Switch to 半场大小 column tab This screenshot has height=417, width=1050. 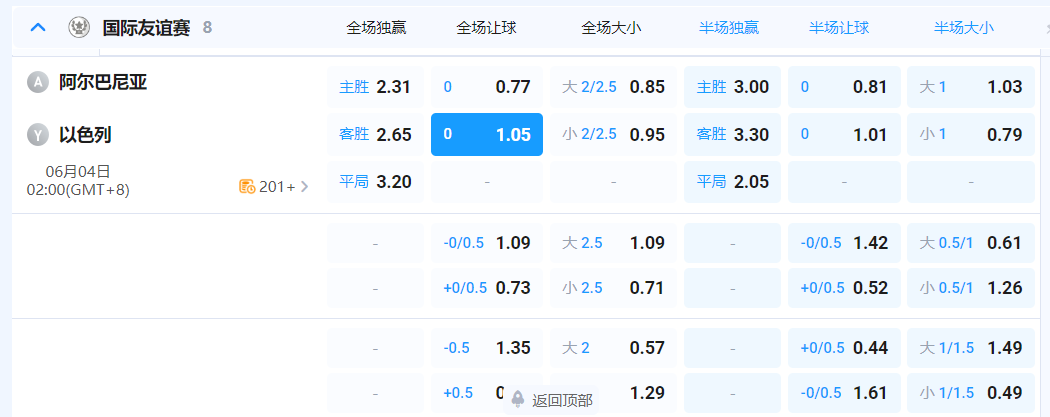[x=964, y=27]
